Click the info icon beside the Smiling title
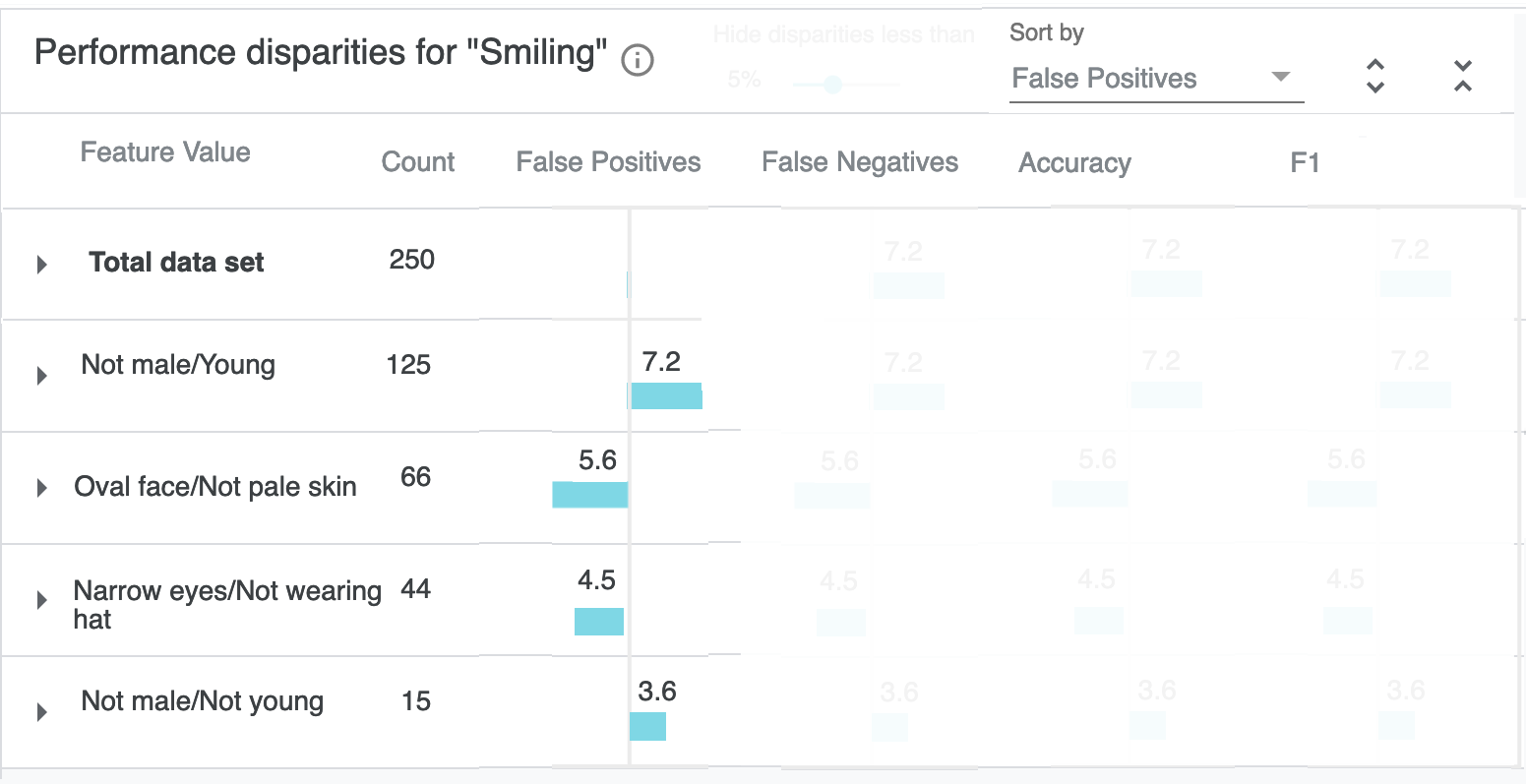 pyautogui.click(x=638, y=61)
